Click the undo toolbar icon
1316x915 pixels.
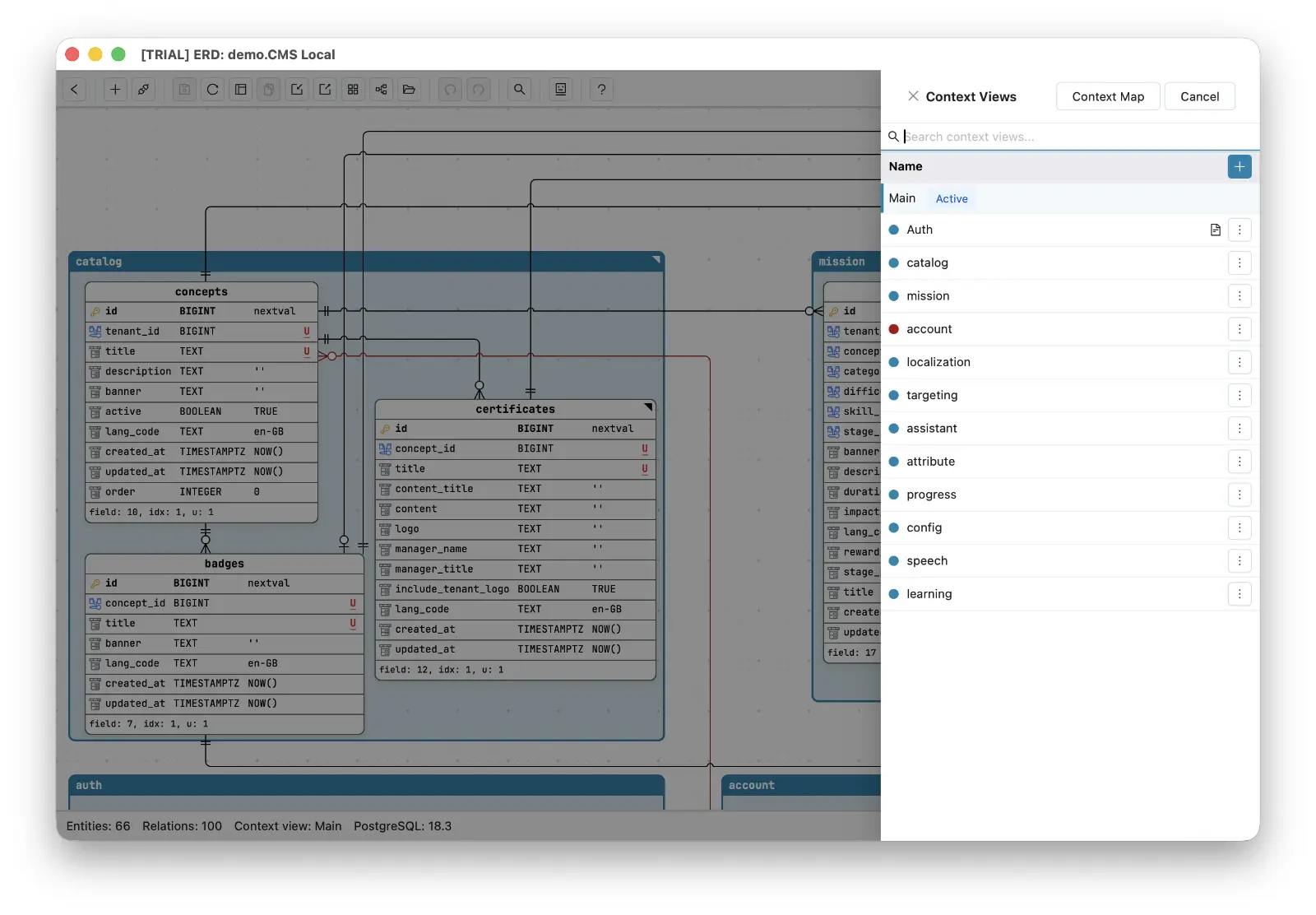click(451, 90)
